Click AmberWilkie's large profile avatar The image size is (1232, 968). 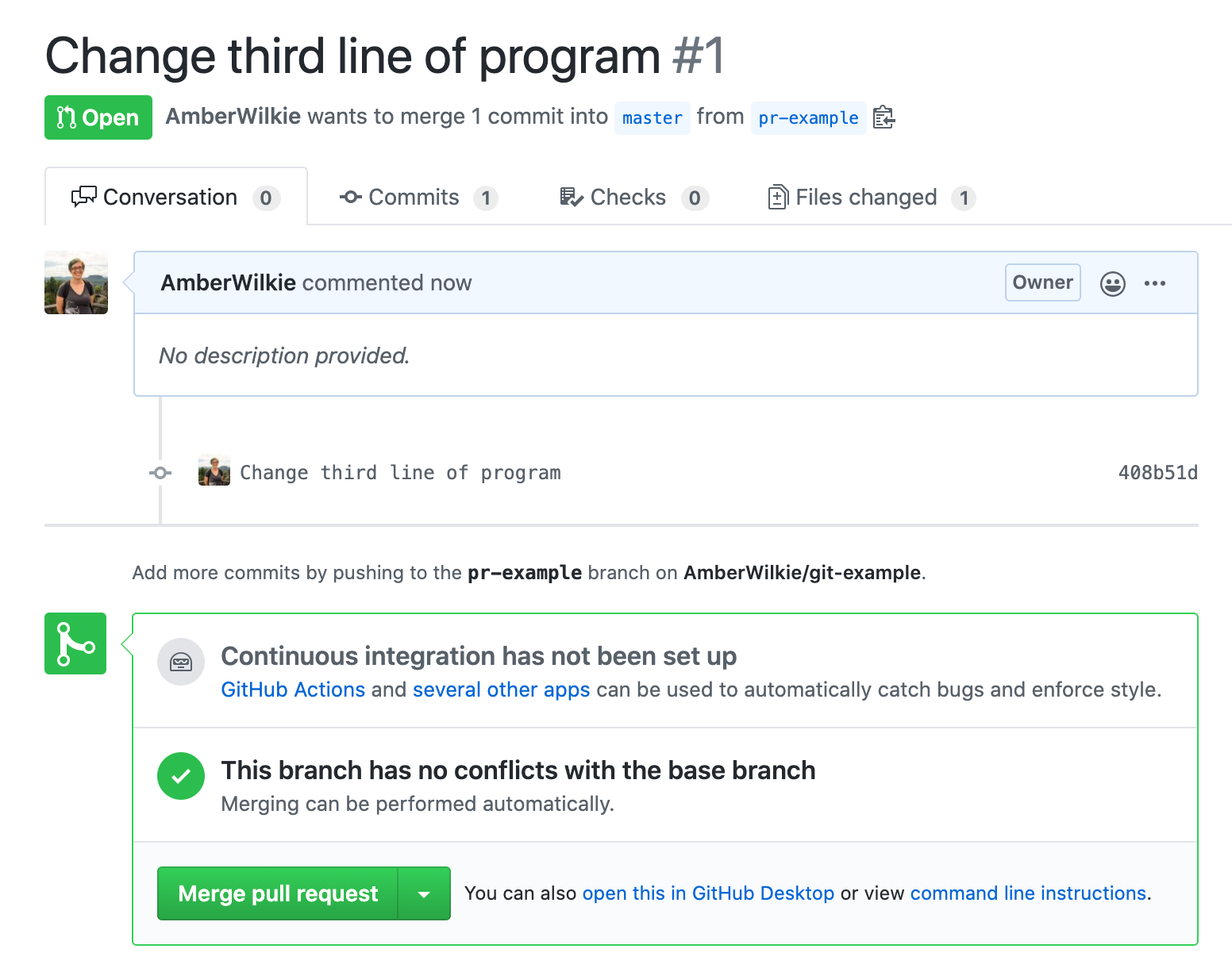[76, 283]
